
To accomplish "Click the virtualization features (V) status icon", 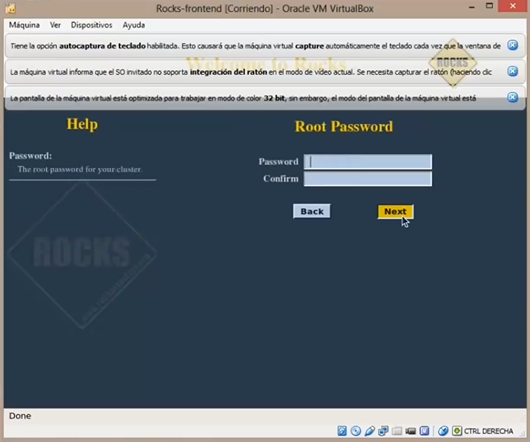I will click(x=425, y=431).
